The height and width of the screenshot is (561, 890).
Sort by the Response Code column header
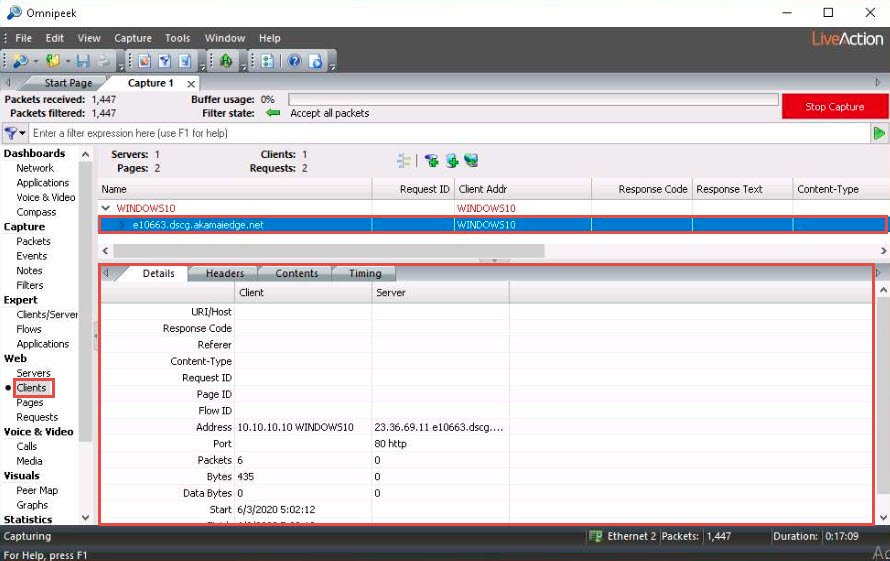[x=641, y=189]
